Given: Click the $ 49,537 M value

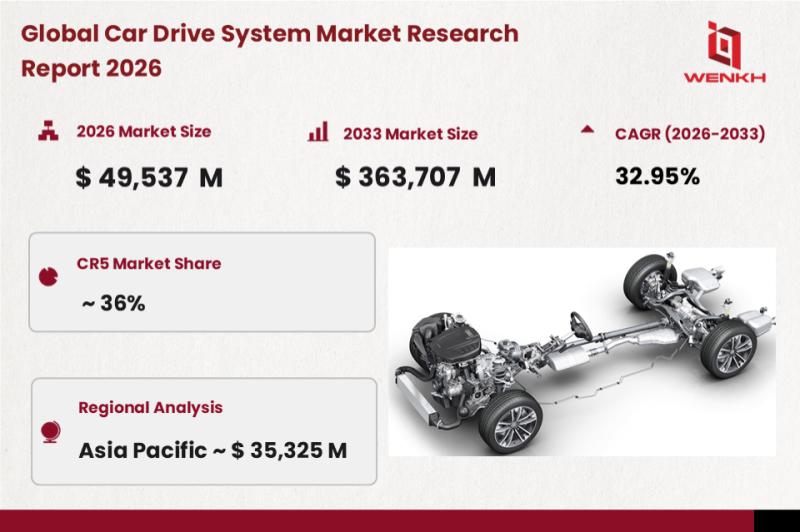Looking at the screenshot, I should (149, 178).
